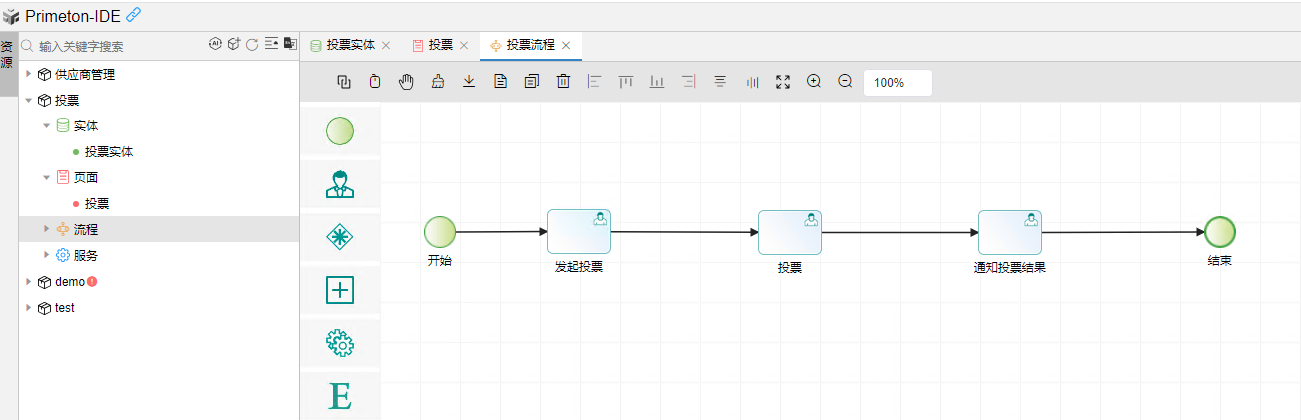Click the zoom out magnifier icon
This screenshot has width=1301, height=420.
(845, 82)
